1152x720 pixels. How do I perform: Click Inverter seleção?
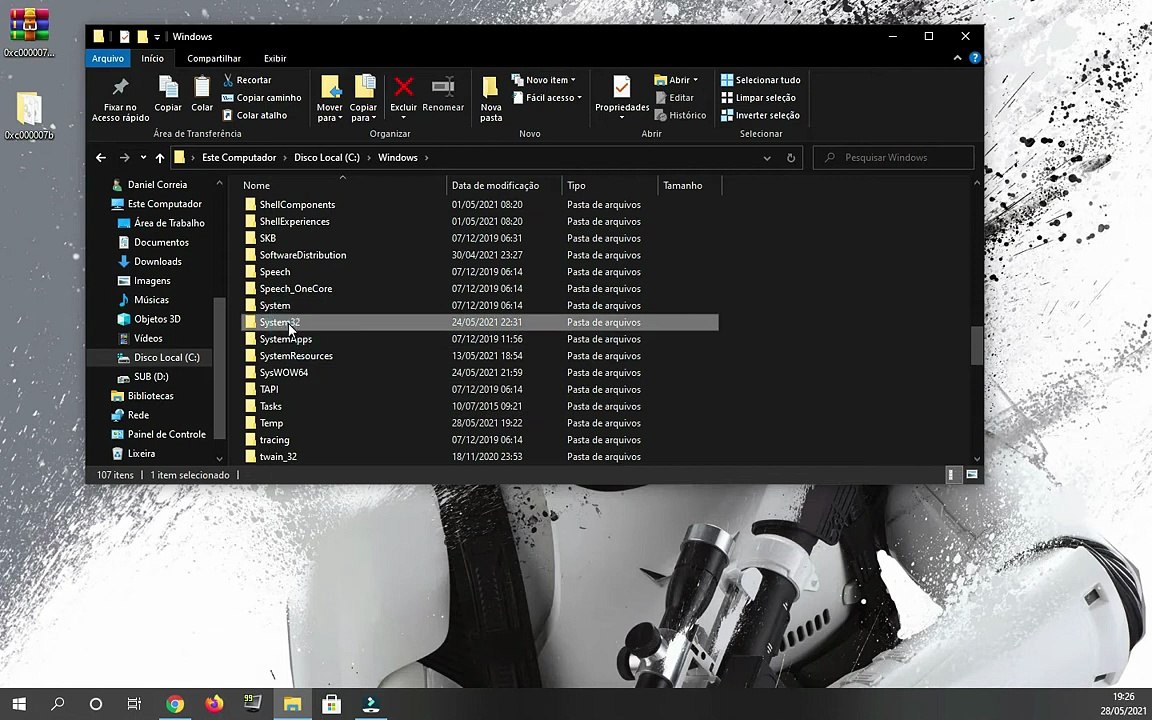click(x=760, y=115)
